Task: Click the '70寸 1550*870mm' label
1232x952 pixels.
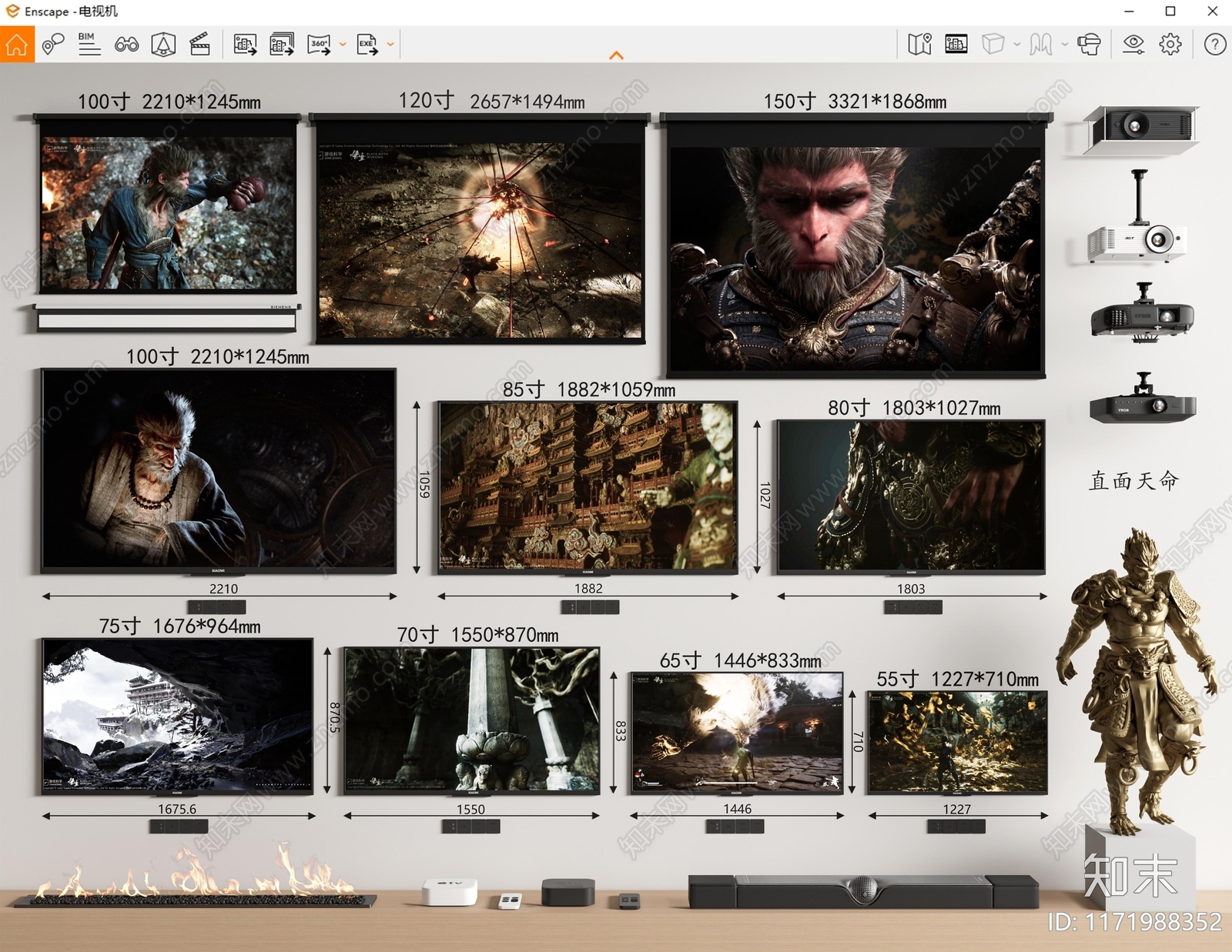Action: coord(477,635)
